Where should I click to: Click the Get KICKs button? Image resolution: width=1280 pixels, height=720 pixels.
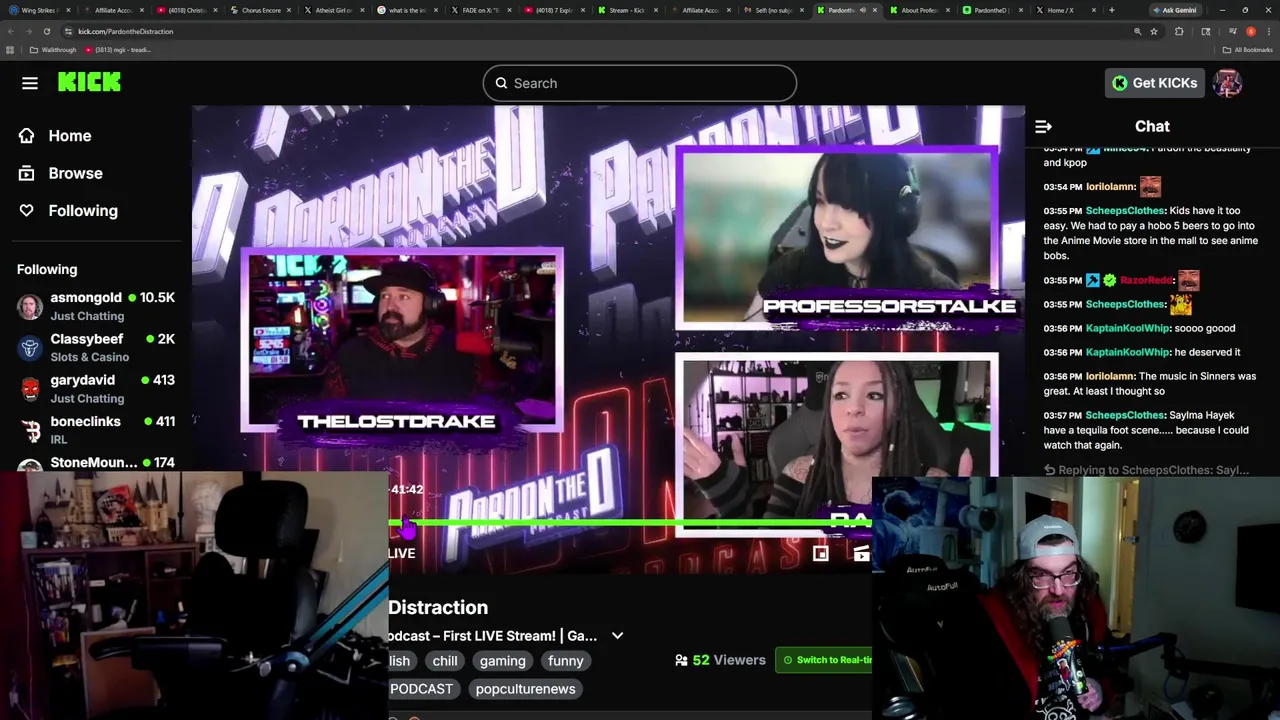(1154, 83)
